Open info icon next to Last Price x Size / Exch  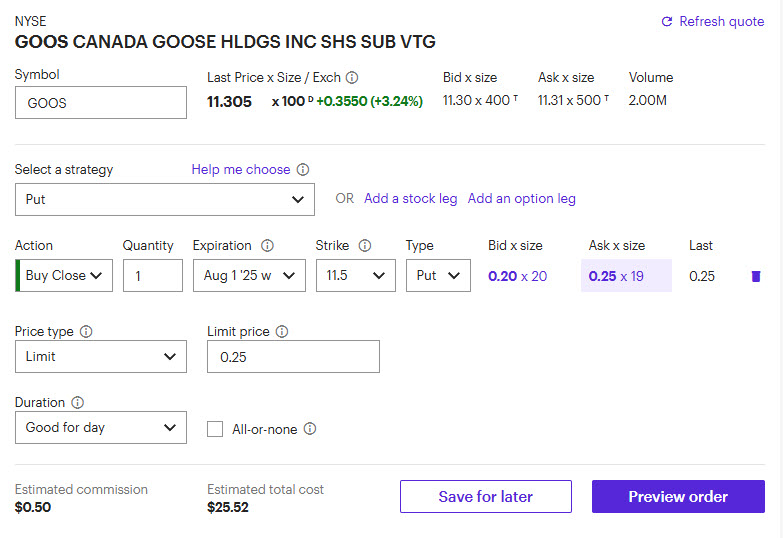tap(352, 77)
